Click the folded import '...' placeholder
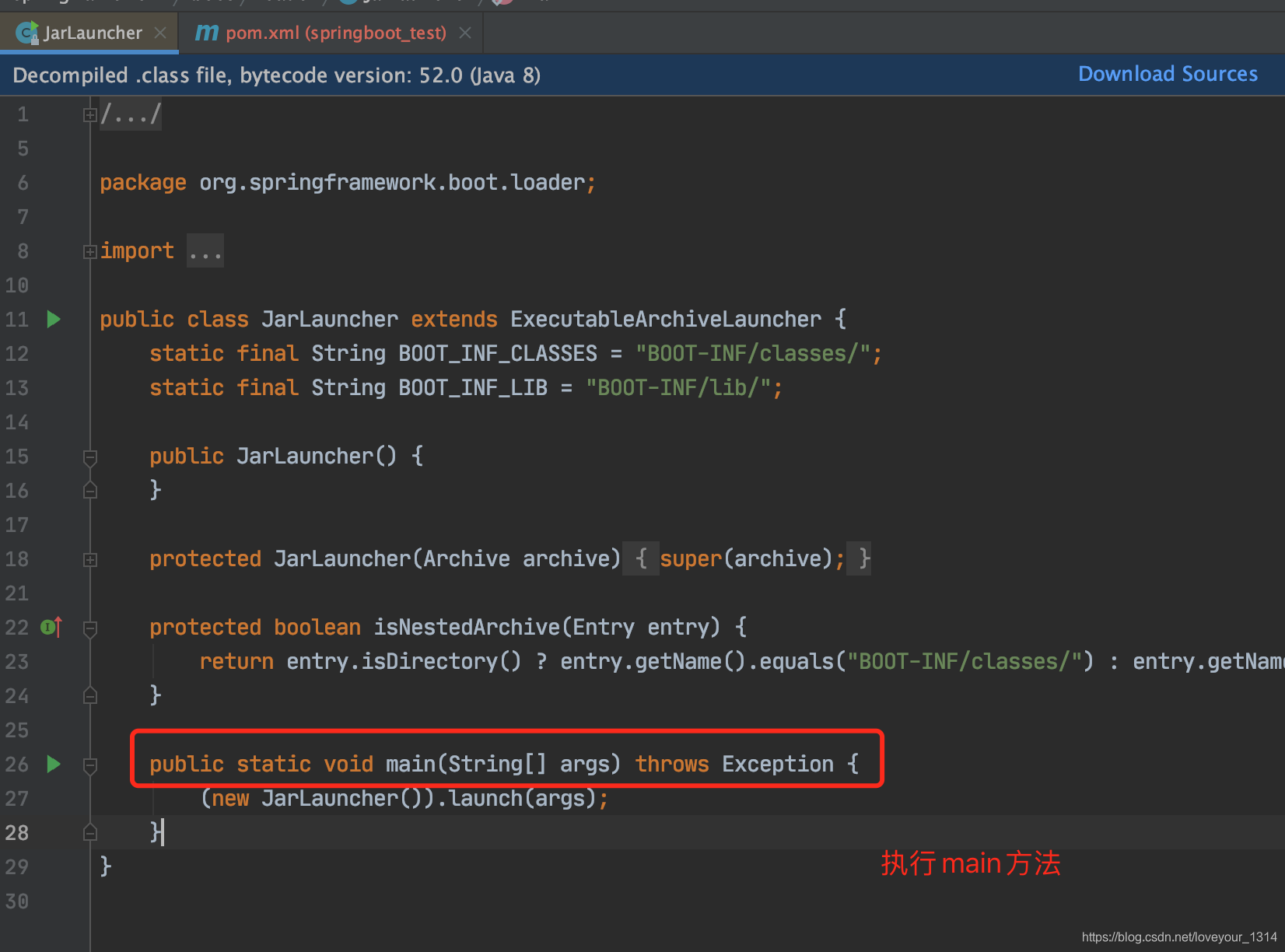 tap(205, 251)
